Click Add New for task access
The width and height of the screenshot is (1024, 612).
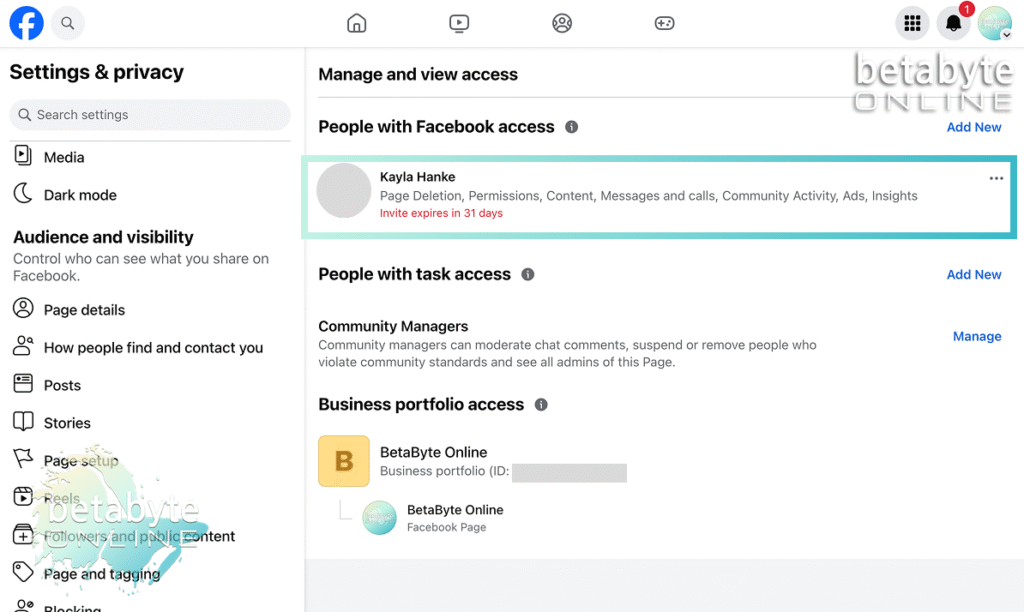pos(973,274)
